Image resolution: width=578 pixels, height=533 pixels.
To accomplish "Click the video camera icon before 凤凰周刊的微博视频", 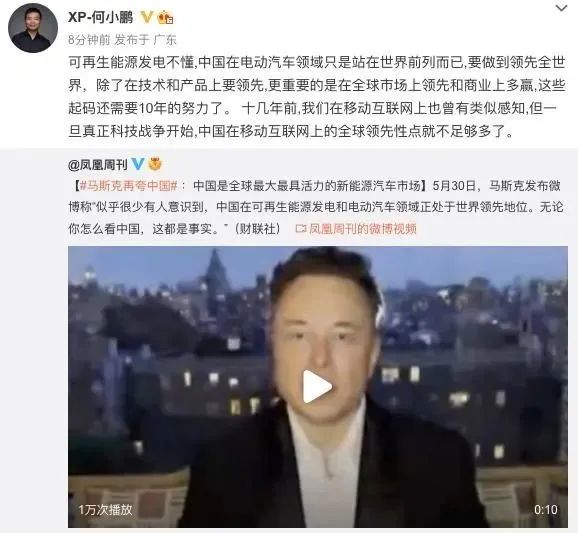I will pyautogui.click(x=301, y=229).
